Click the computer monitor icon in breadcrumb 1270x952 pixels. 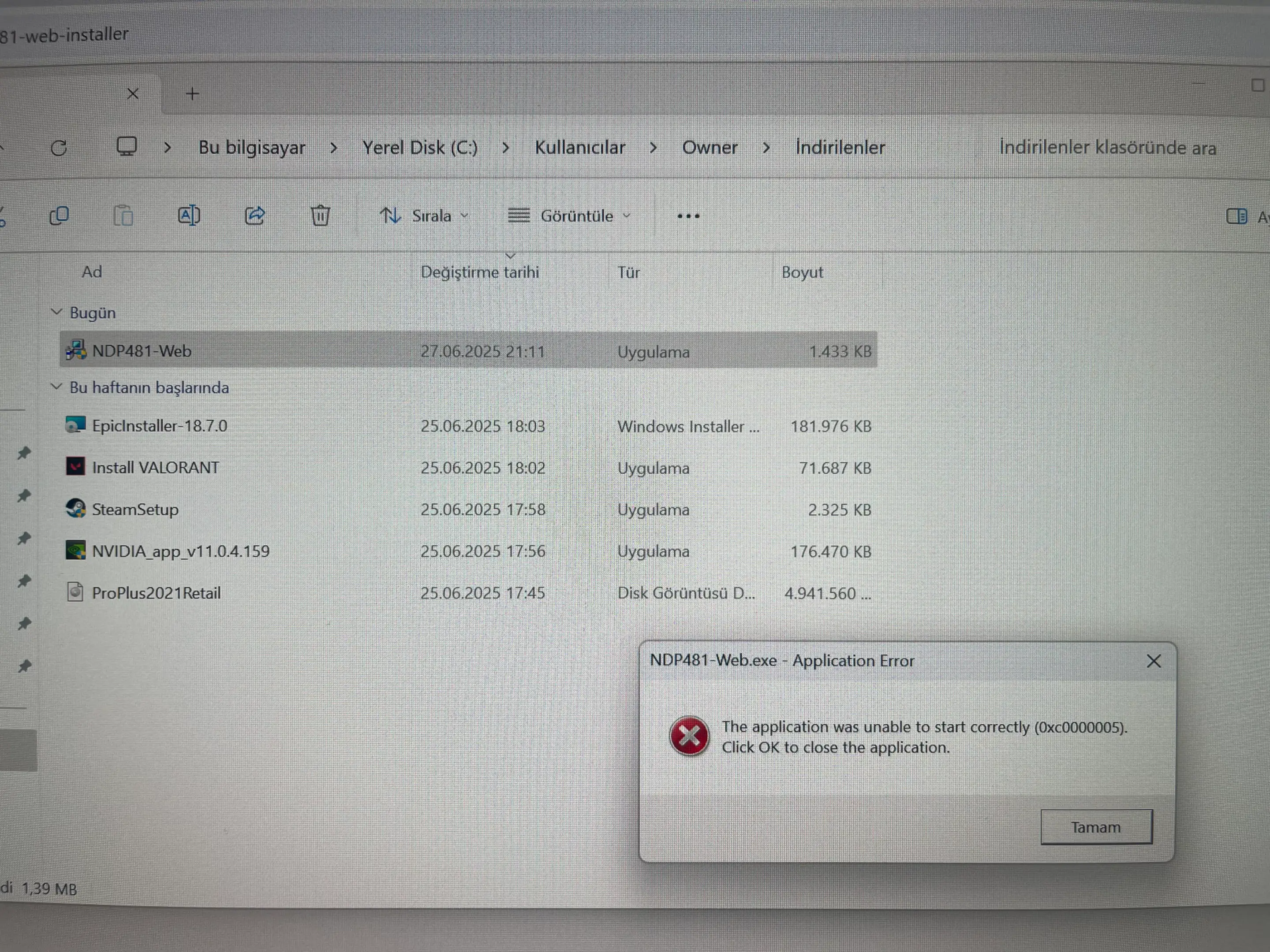point(126,146)
